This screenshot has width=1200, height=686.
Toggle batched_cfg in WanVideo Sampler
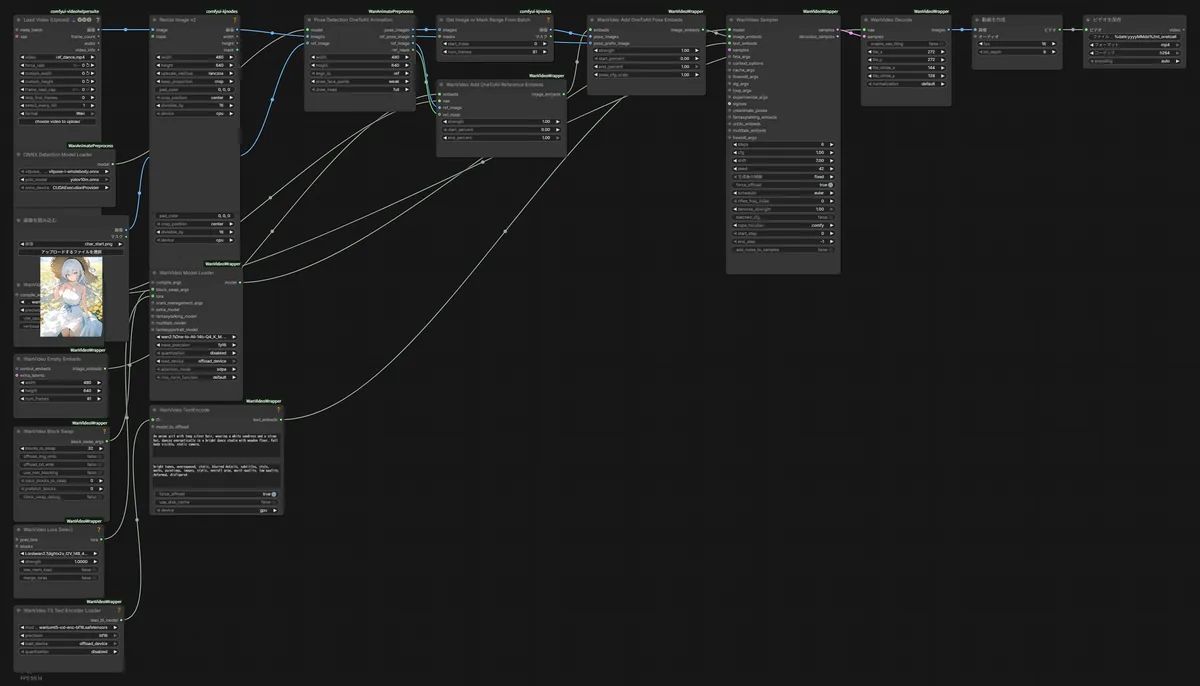click(x=784, y=217)
